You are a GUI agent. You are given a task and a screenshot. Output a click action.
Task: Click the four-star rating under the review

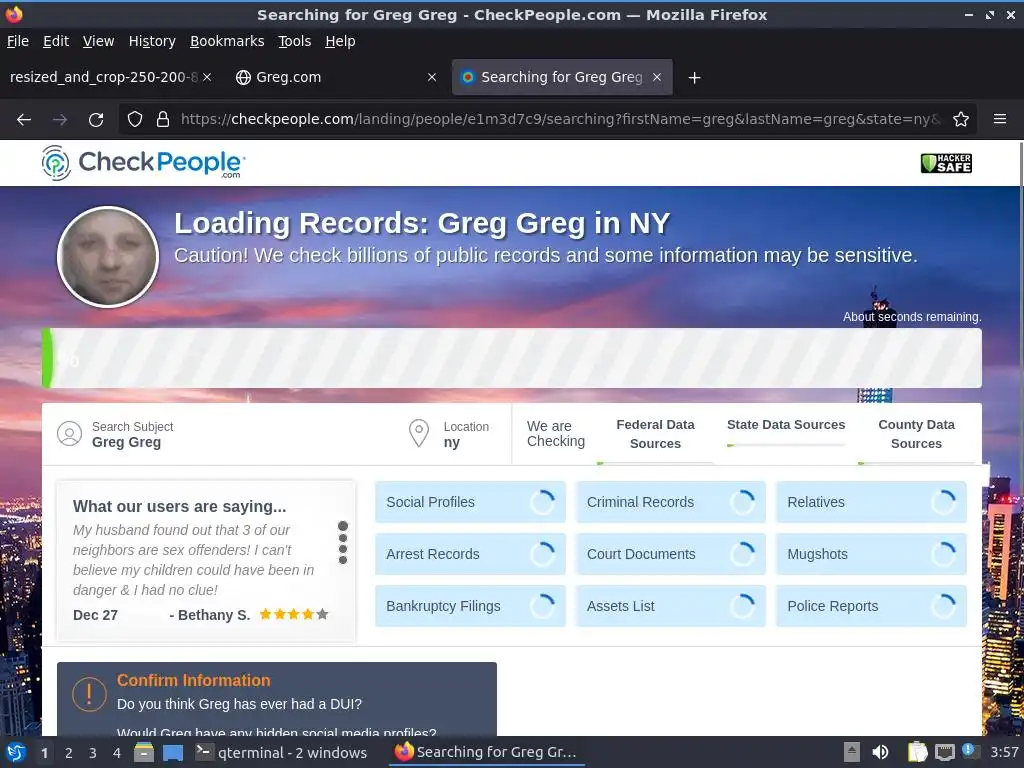click(x=294, y=614)
